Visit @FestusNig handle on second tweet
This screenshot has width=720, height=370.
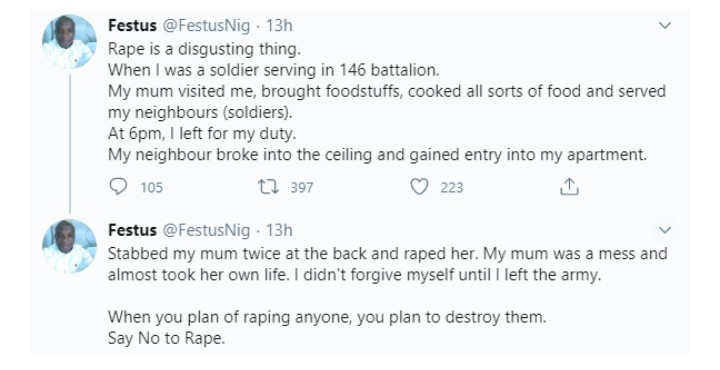pyautogui.click(x=207, y=230)
